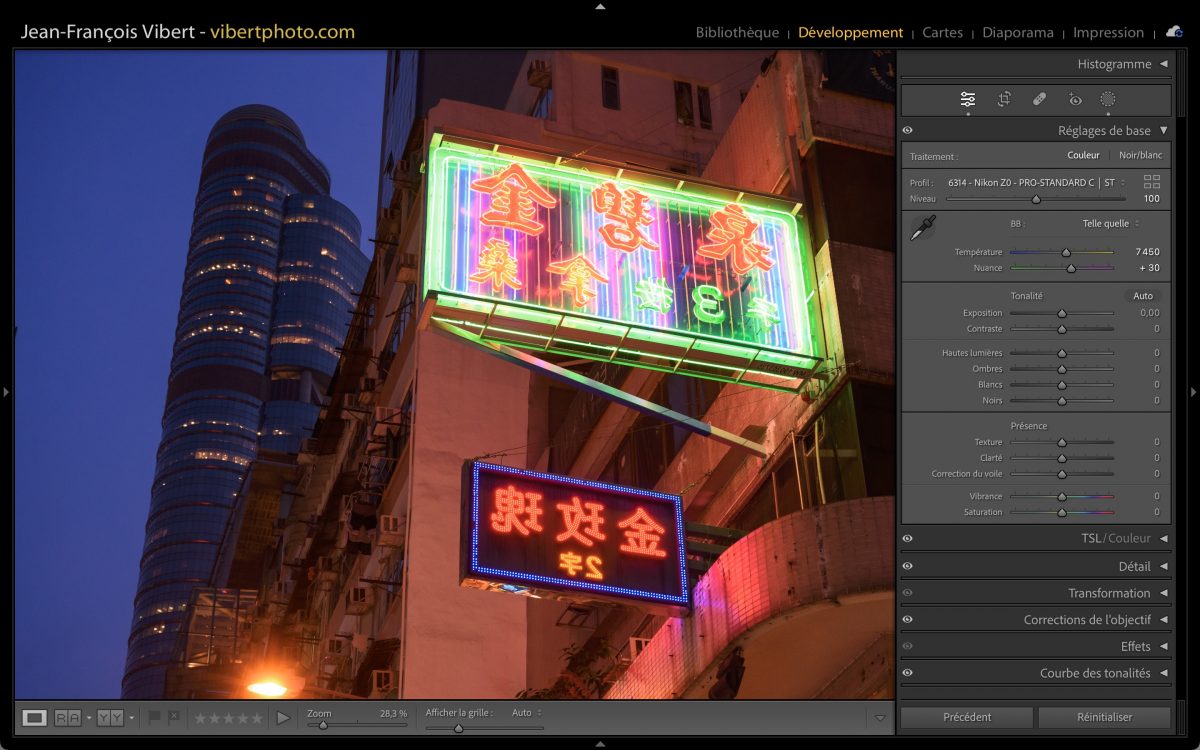Click the Réinitialiser button
The height and width of the screenshot is (750, 1200).
1104,717
